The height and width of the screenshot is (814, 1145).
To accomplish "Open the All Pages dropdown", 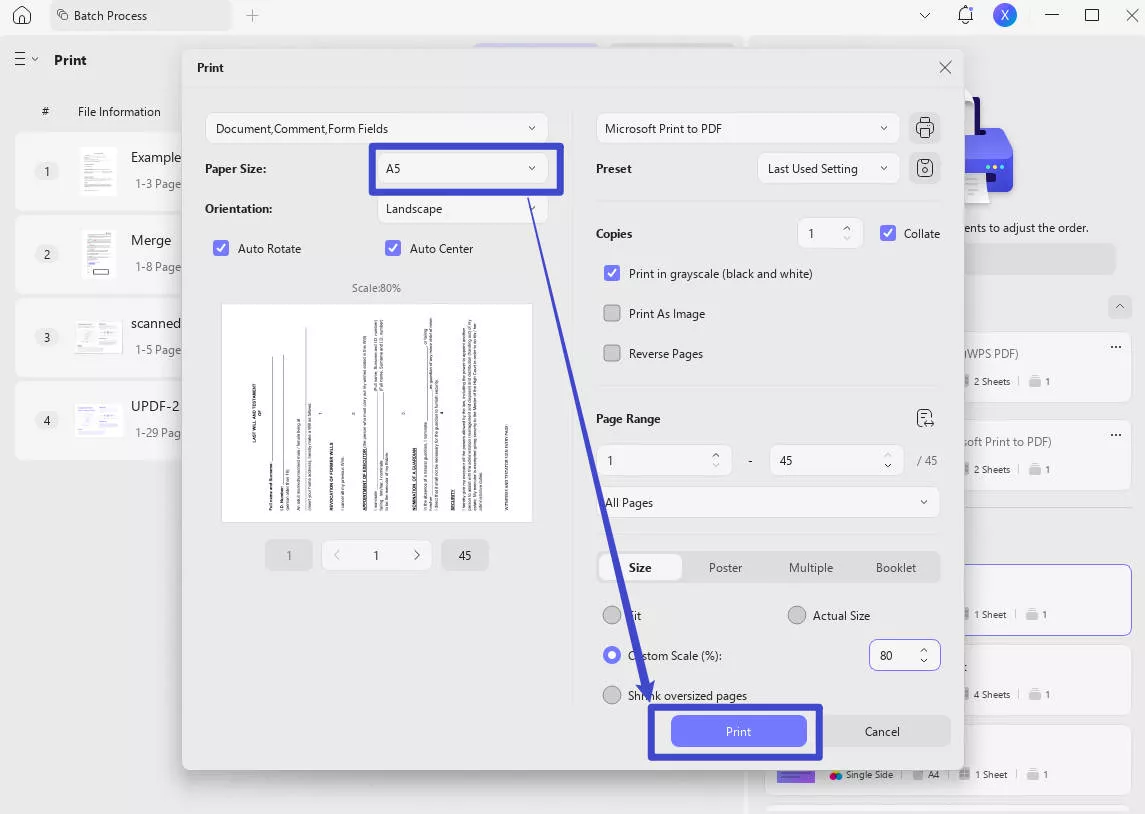I will point(767,502).
